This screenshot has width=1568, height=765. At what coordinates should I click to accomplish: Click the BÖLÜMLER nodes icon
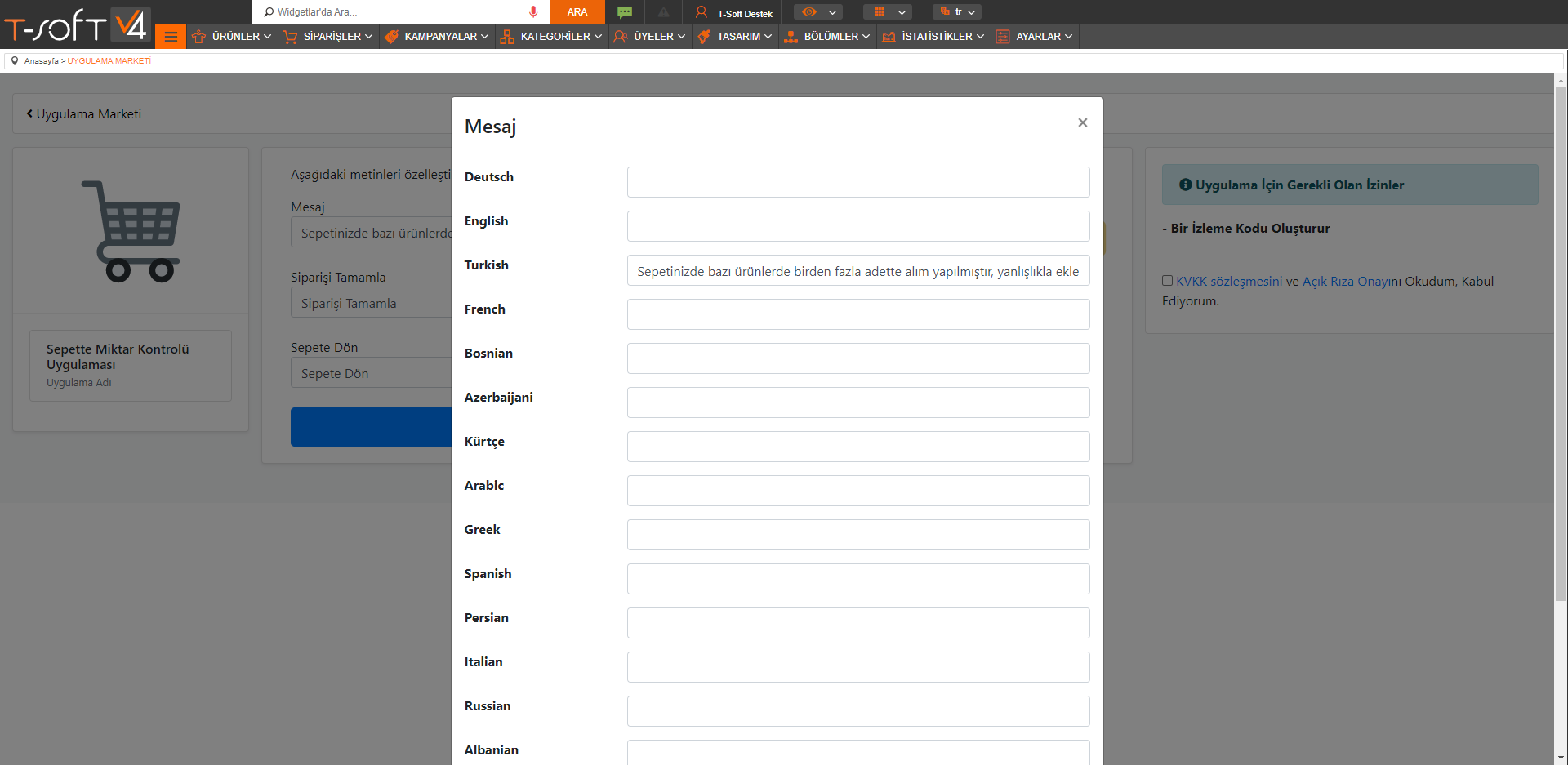(791, 37)
